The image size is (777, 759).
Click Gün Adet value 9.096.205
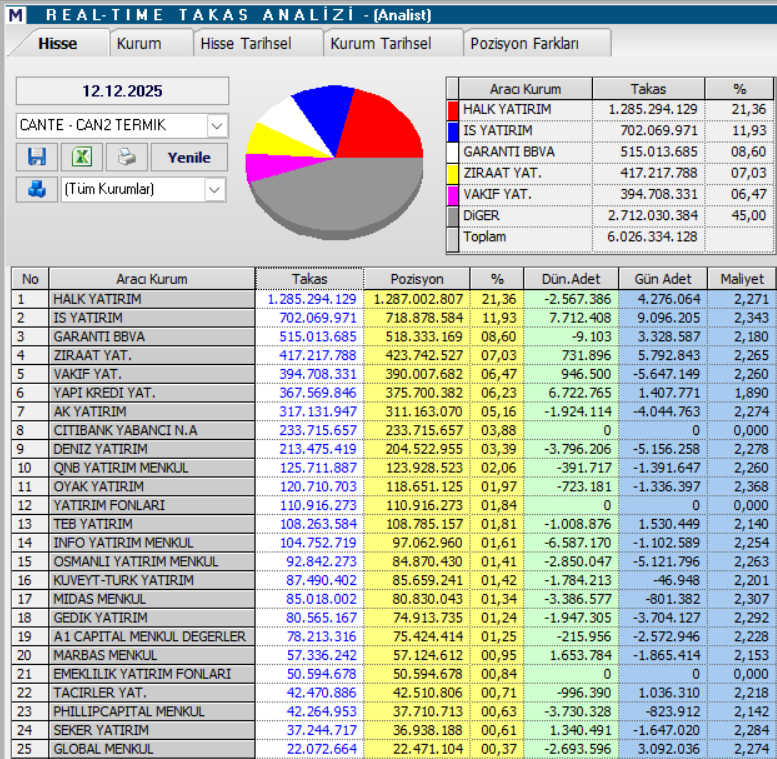coord(668,318)
